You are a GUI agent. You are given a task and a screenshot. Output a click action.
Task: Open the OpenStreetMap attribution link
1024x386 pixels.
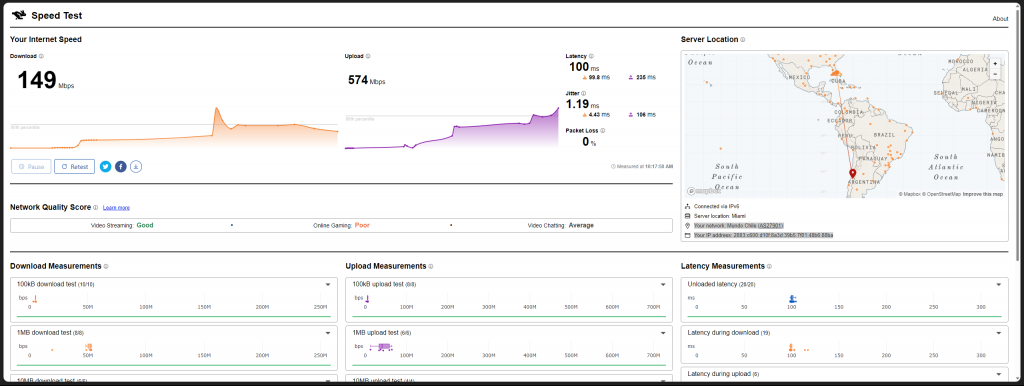pyautogui.click(x=942, y=194)
